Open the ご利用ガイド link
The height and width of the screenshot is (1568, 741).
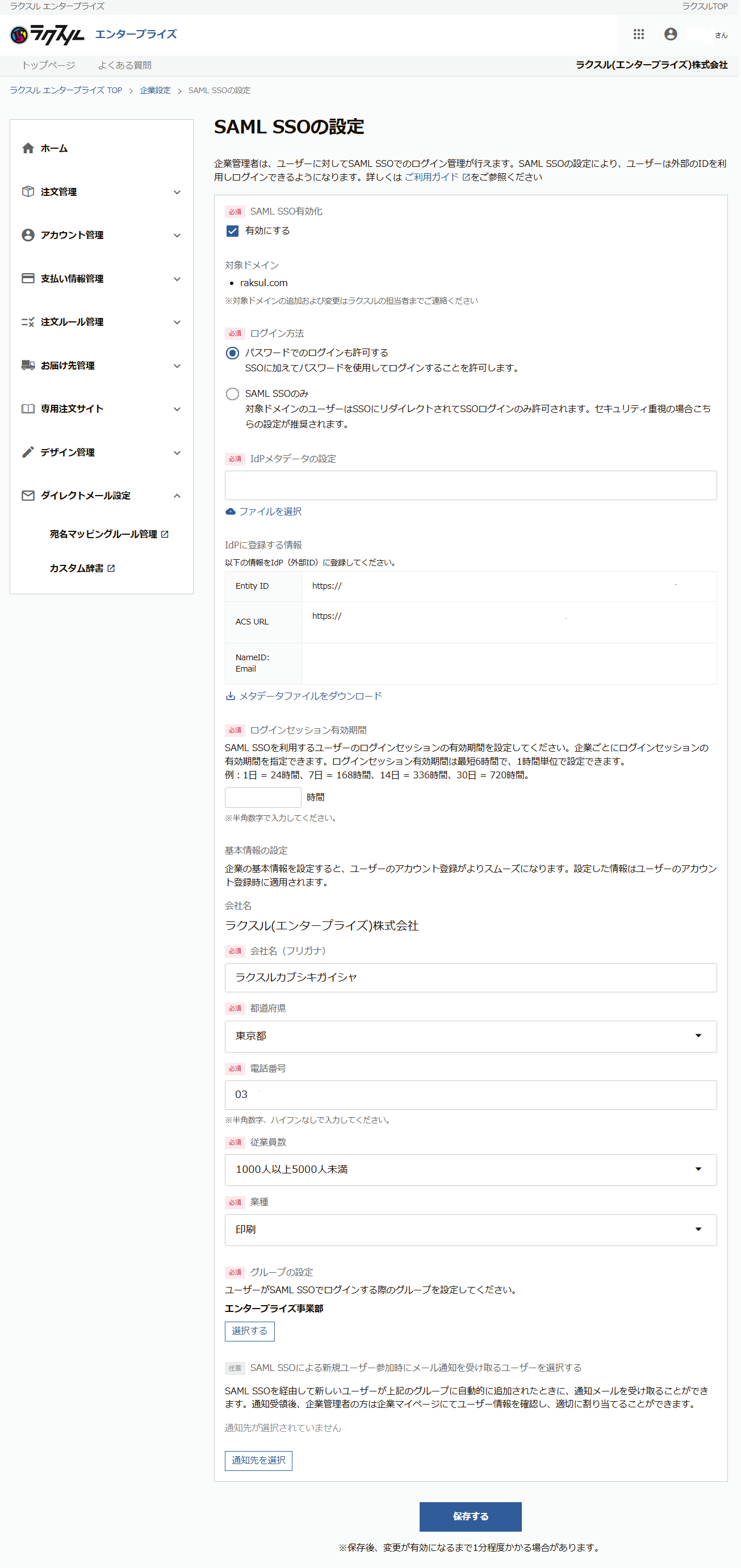431,177
